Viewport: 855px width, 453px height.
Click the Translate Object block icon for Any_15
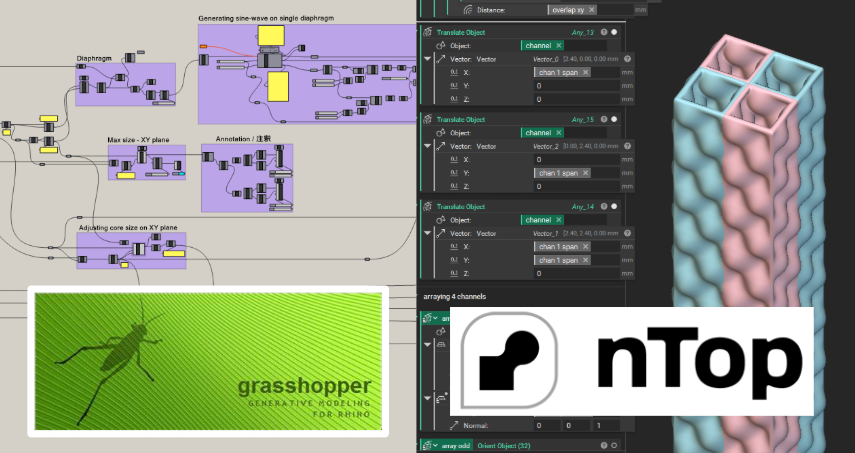427,120
